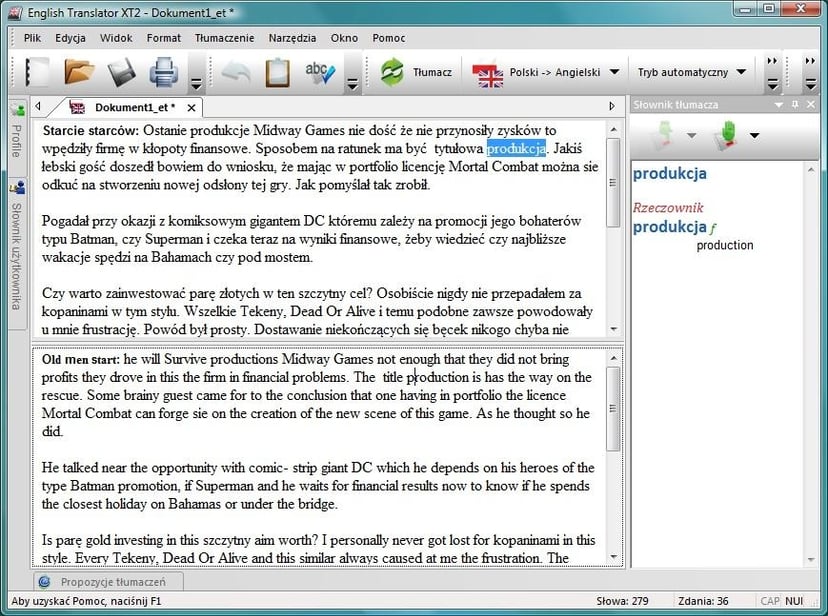Image resolution: width=828 pixels, height=616 pixels.
Task: Click the 'Rzeczownik' label in dictionary
Action: [x=668, y=207]
